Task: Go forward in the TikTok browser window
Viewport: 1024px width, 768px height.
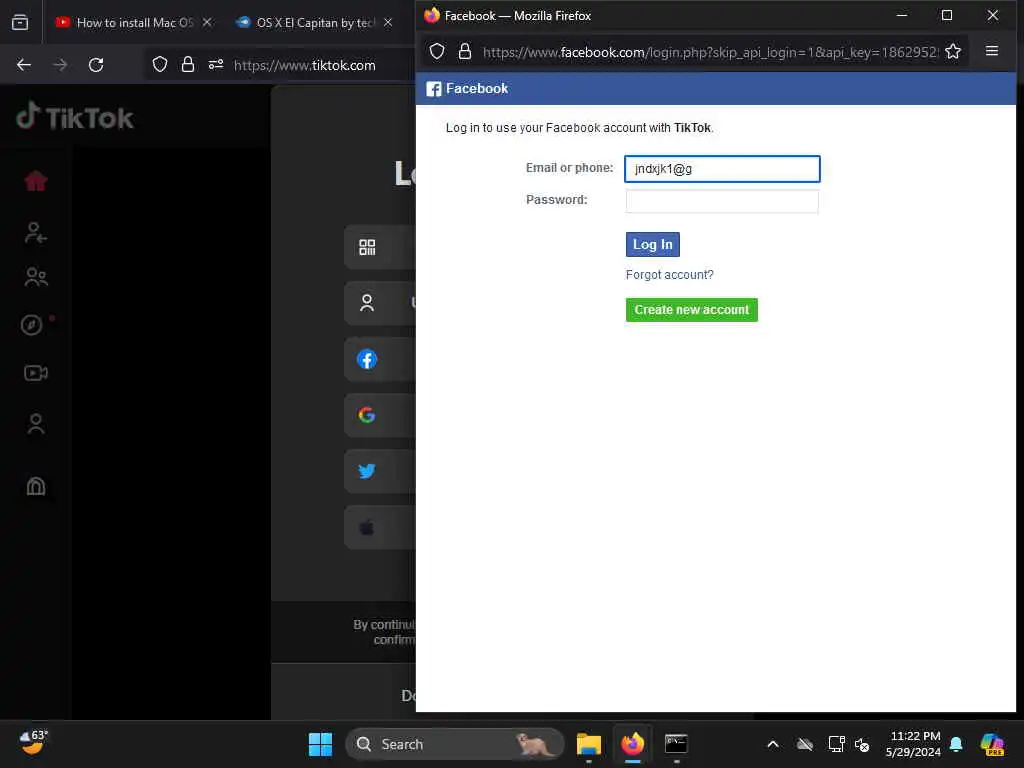Action: pyautogui.click(x=60, y=65)
